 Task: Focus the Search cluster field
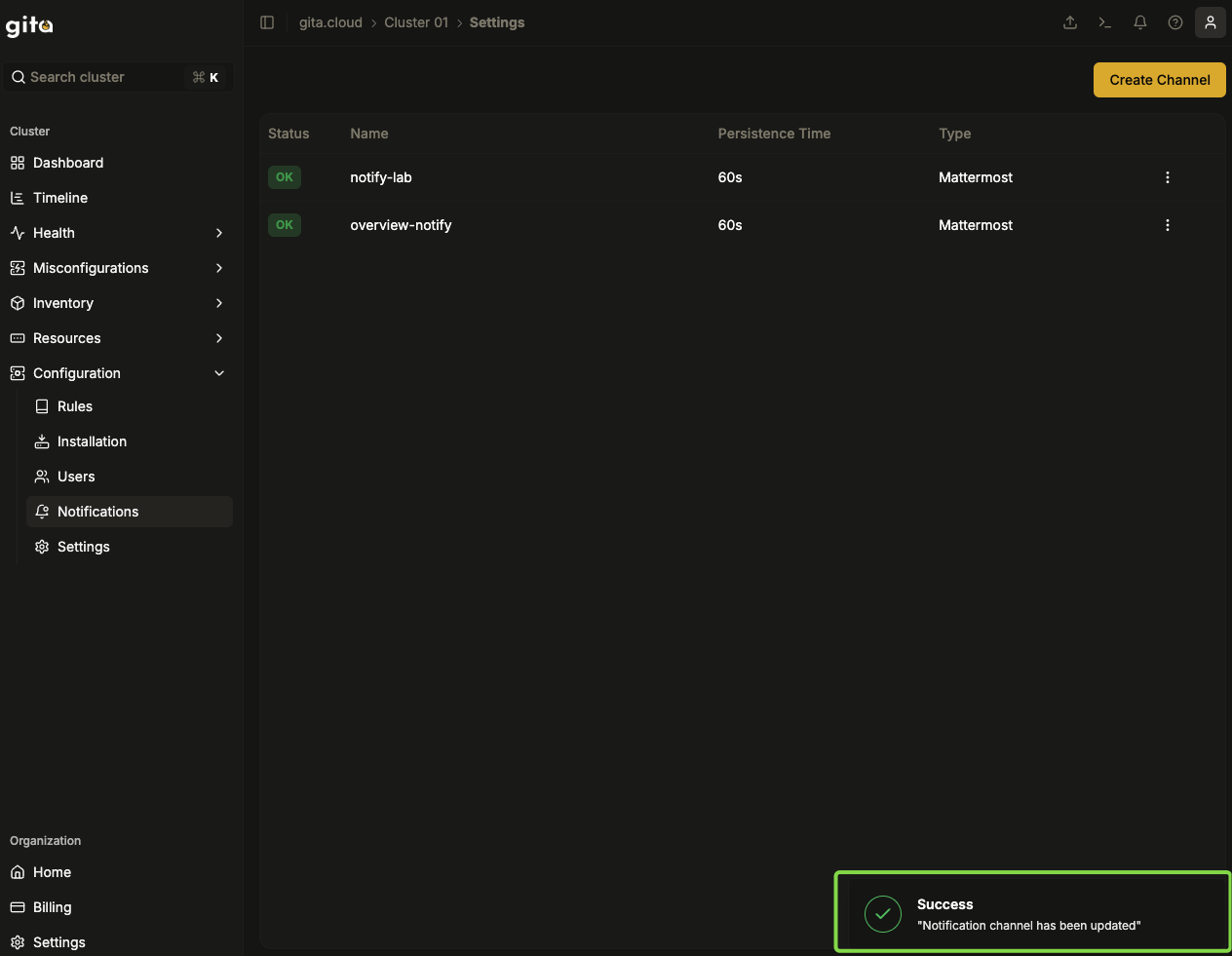coord(117,77)
